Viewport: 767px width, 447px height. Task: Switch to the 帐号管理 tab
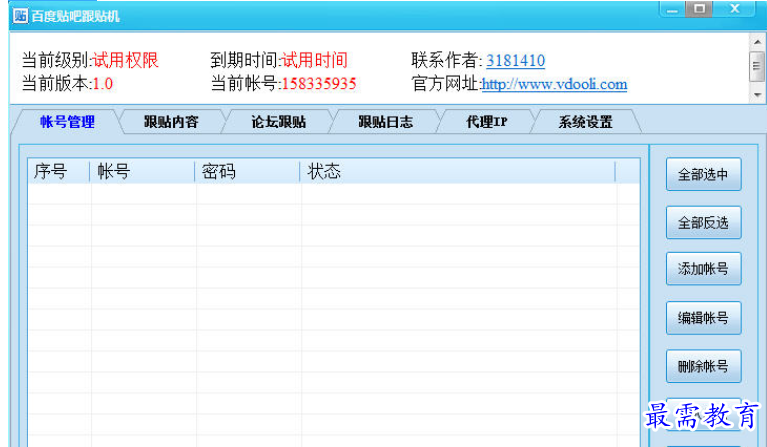click(x=68, y=122)
